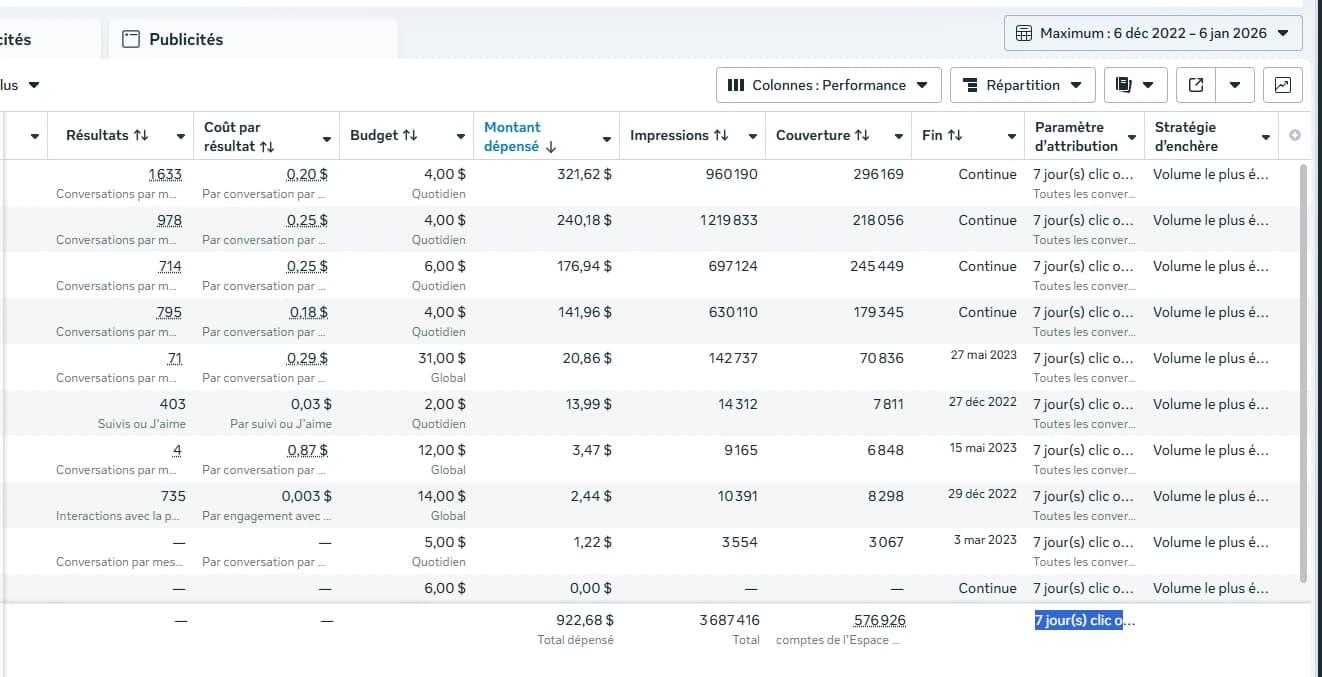Screen dimensions: 1322x677
Task: Expand the Répartition dropdown
Action: point(1022,85)
